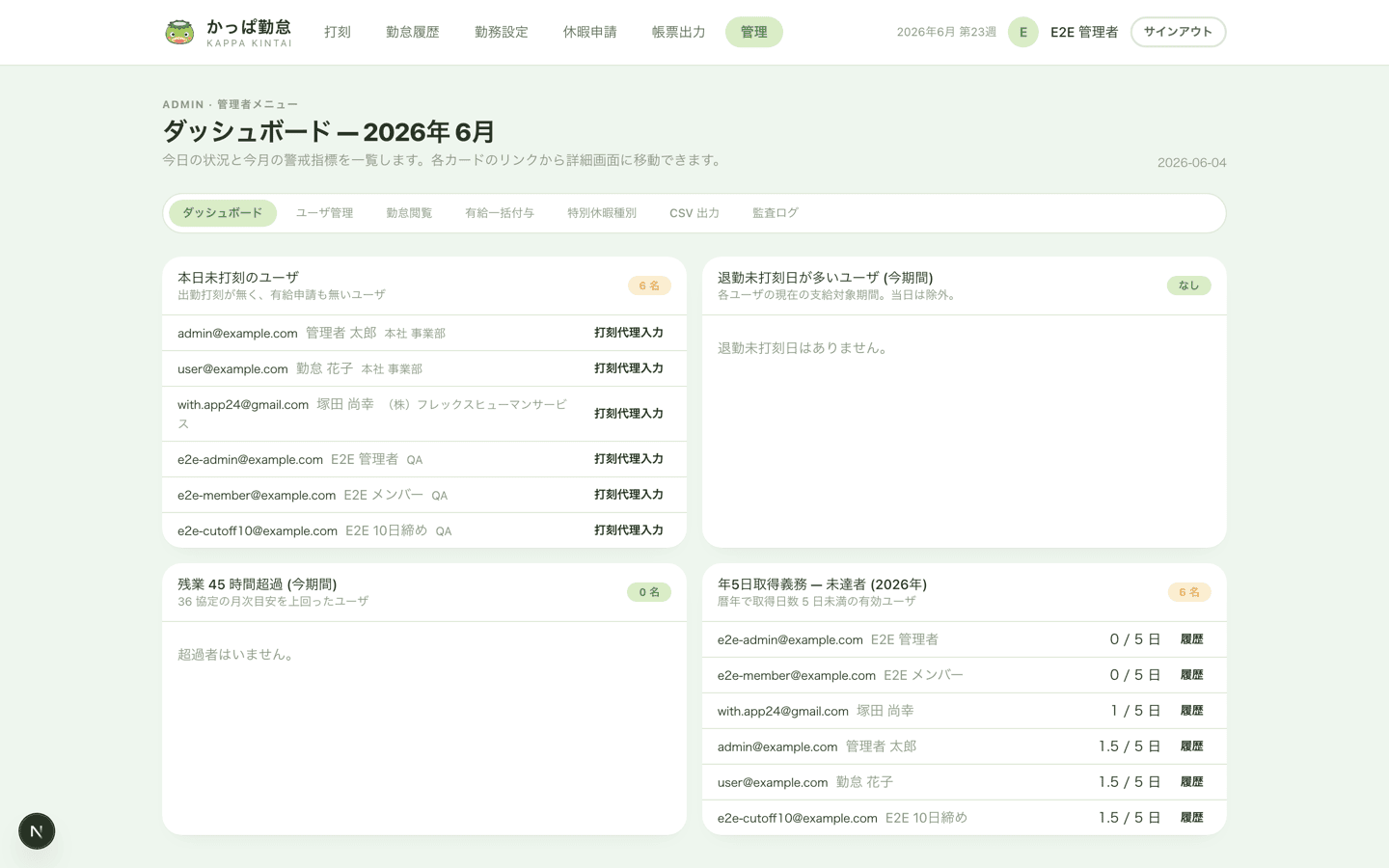Switch to the CSV 出力 tab
This screenshot has height=868, width=1389.
pos(694,213)
